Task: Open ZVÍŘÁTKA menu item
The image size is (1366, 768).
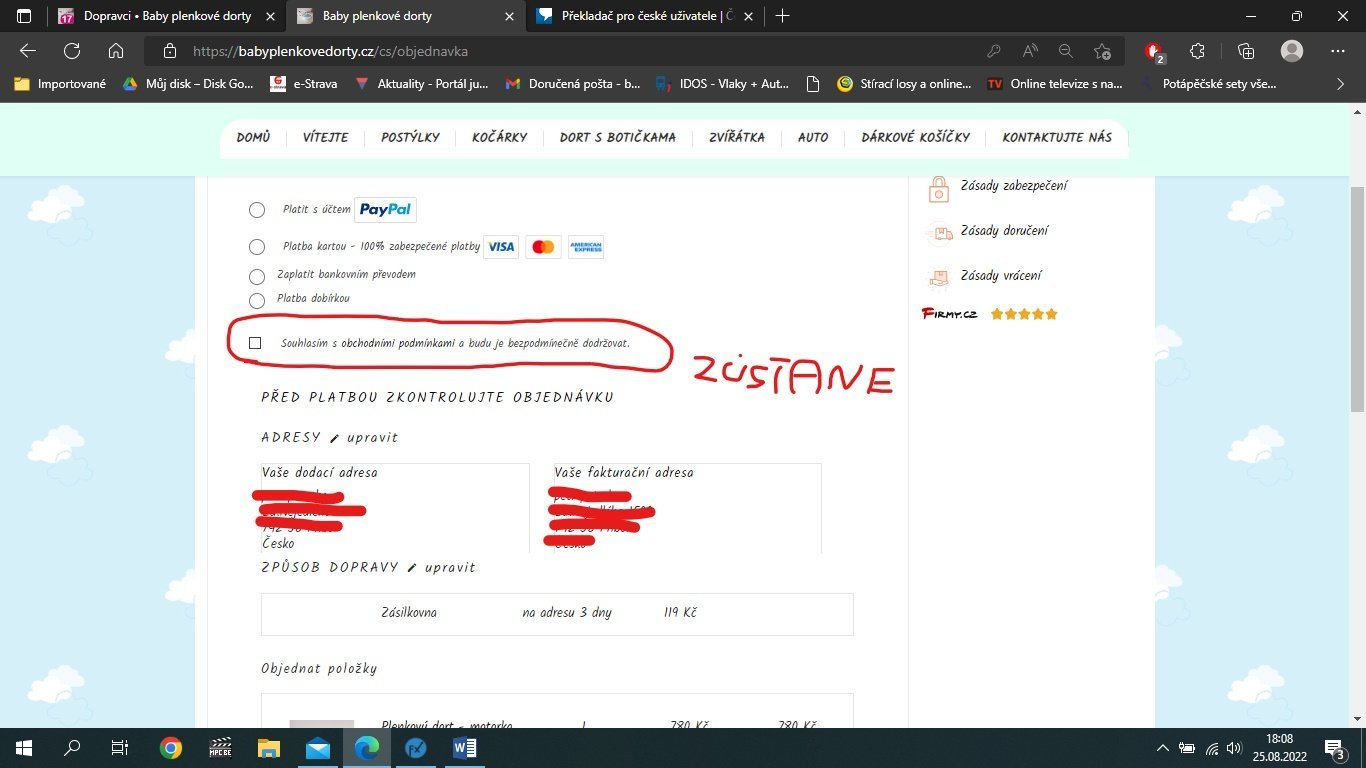Action: (736, 137)
